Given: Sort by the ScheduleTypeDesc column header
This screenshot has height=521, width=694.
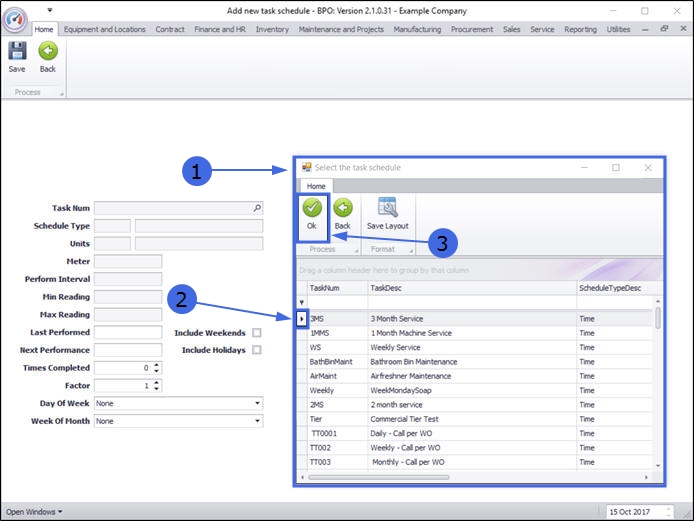Looking at the screenshot, I should pos(615,288).
